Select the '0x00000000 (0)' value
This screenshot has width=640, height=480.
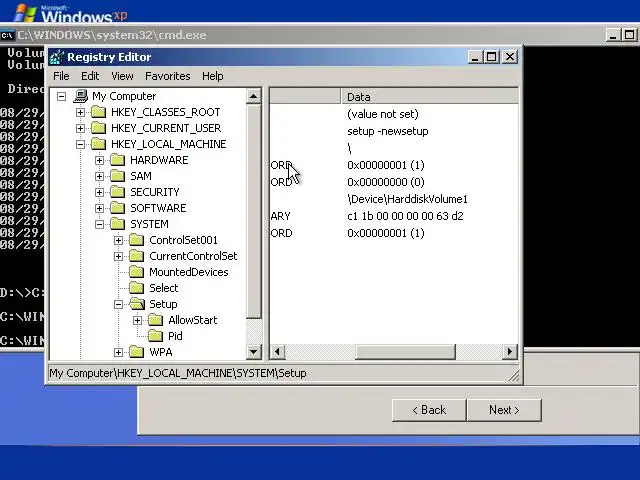[386, 182]
